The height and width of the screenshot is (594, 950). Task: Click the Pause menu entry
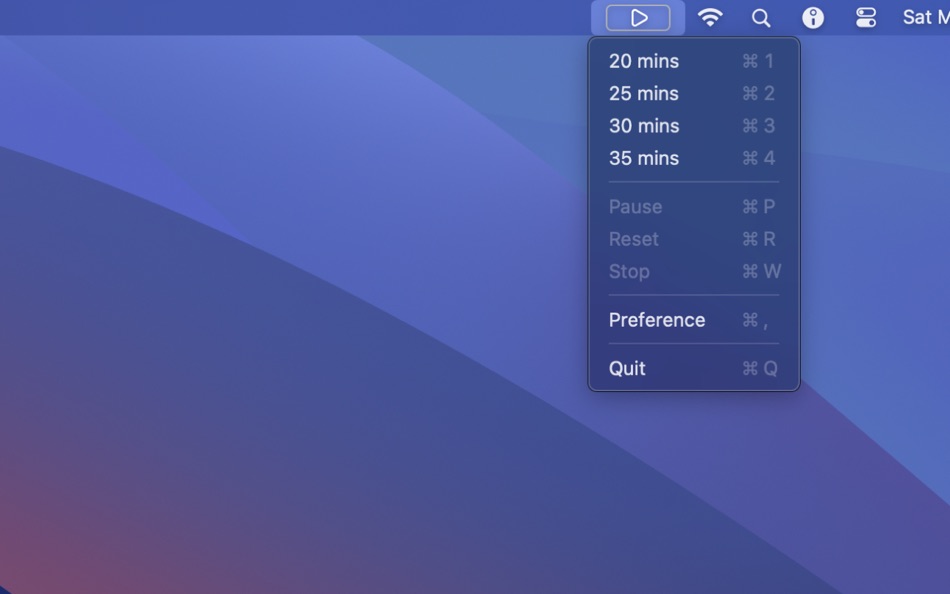[636, 207]
